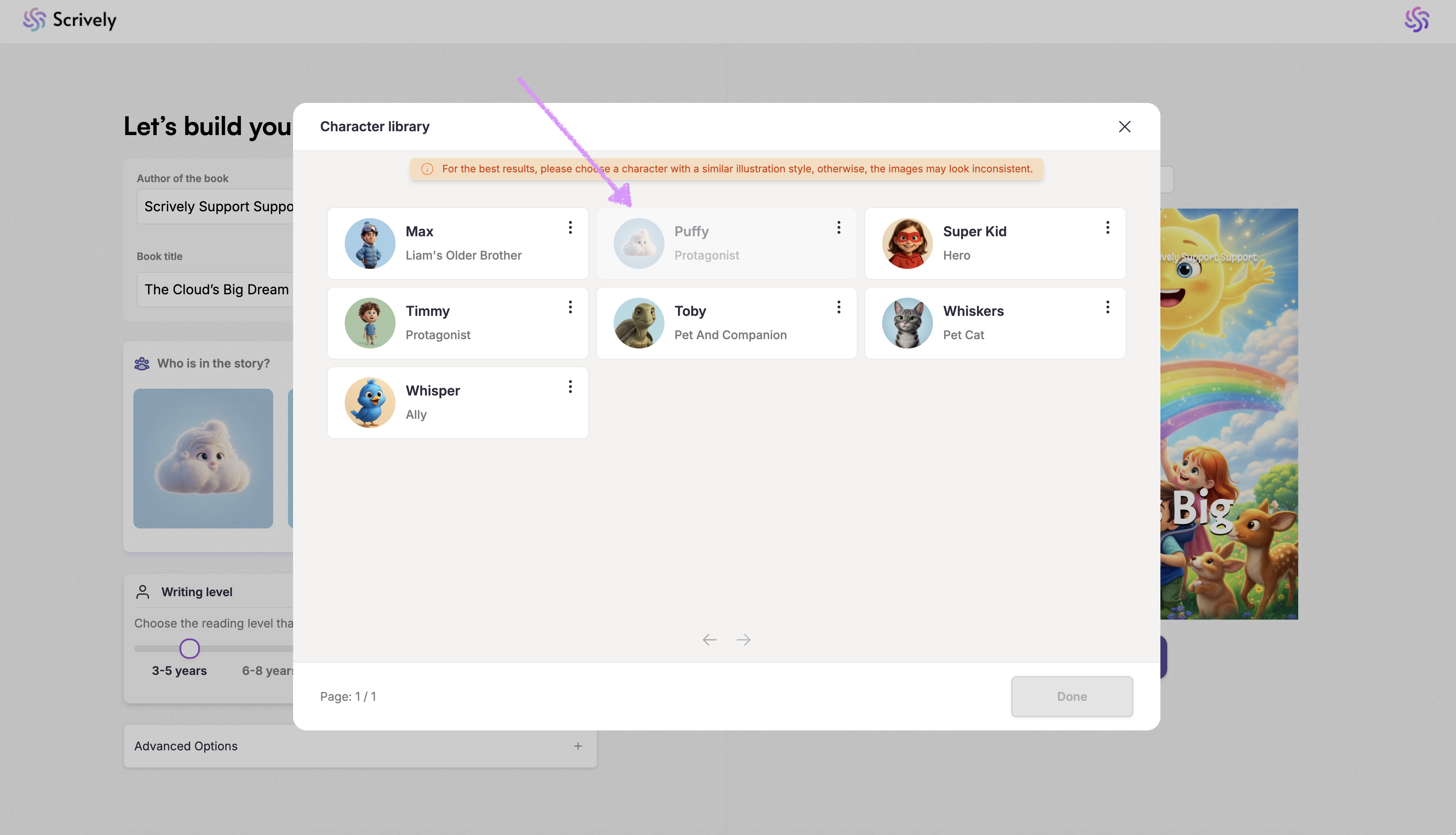
Task: Open Timmy's three-dot options menu
Action: tap(570, 307)
